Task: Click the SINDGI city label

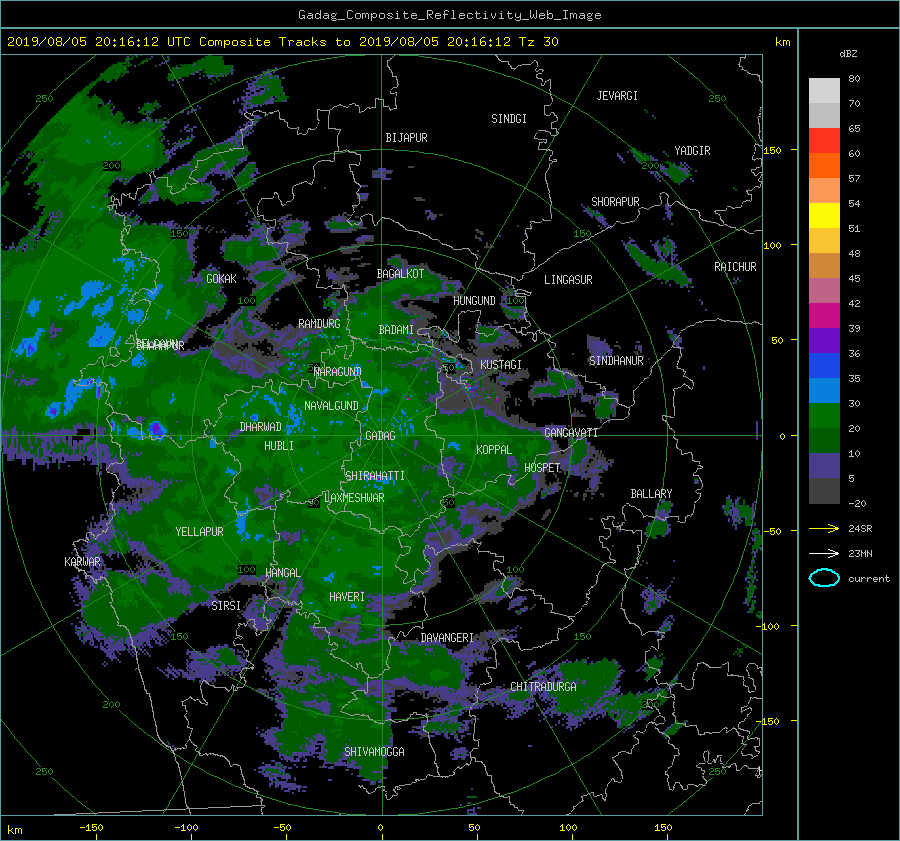Action: 509,119
